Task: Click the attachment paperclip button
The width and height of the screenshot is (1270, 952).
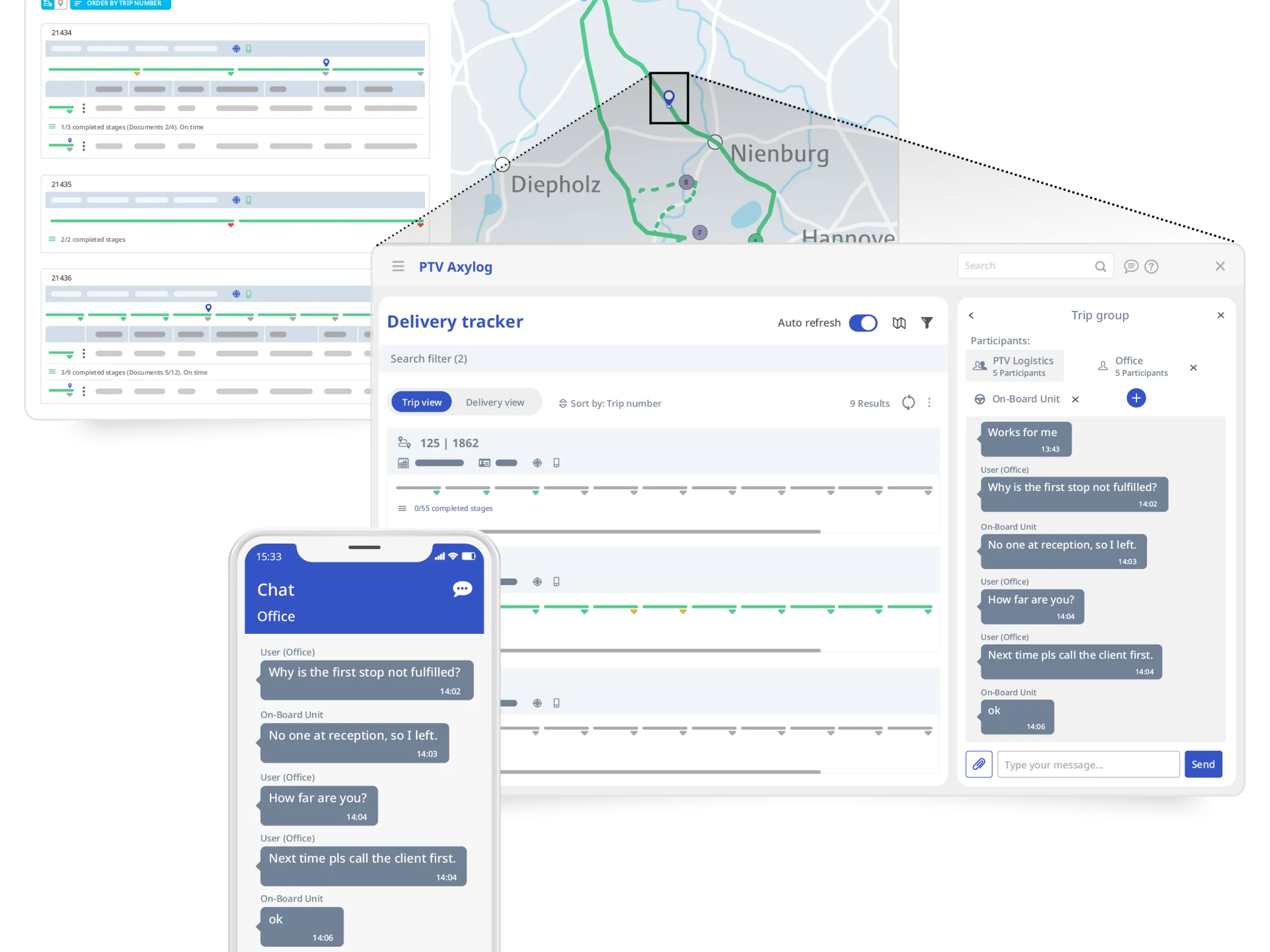Action: click(978, 765)
